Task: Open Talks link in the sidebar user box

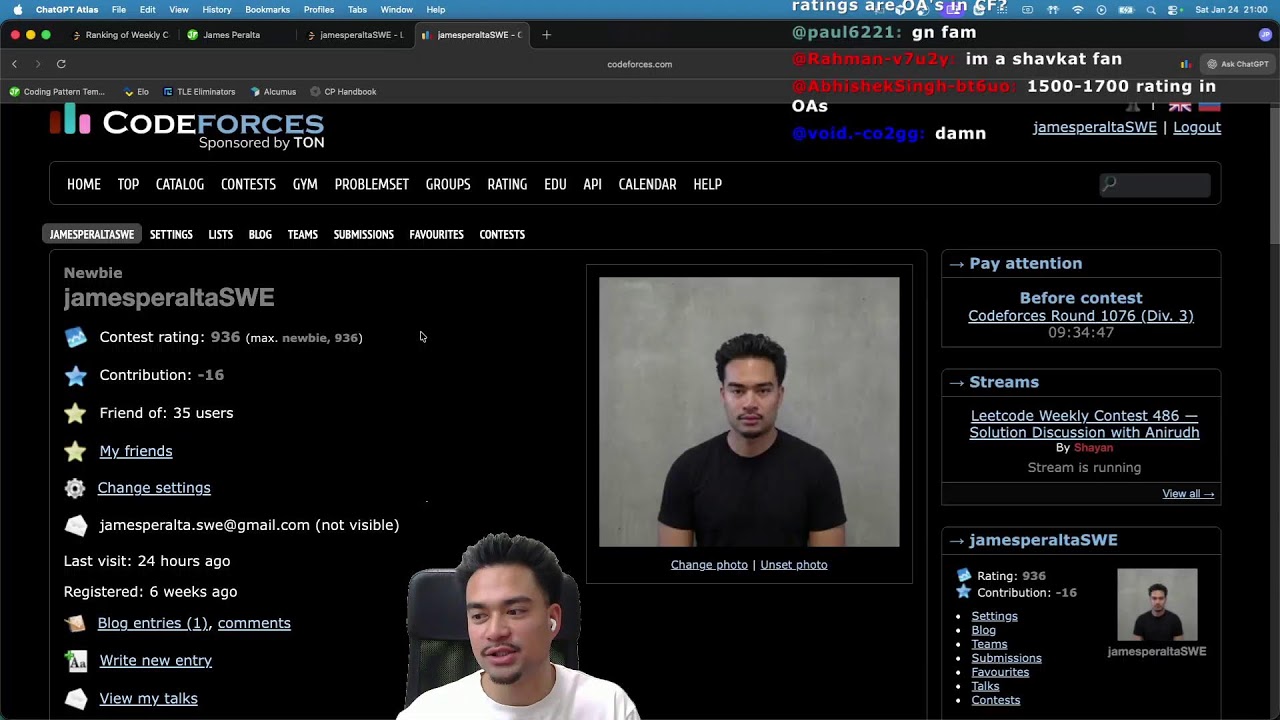Action: pyautogui.click(x=985, y=686)
